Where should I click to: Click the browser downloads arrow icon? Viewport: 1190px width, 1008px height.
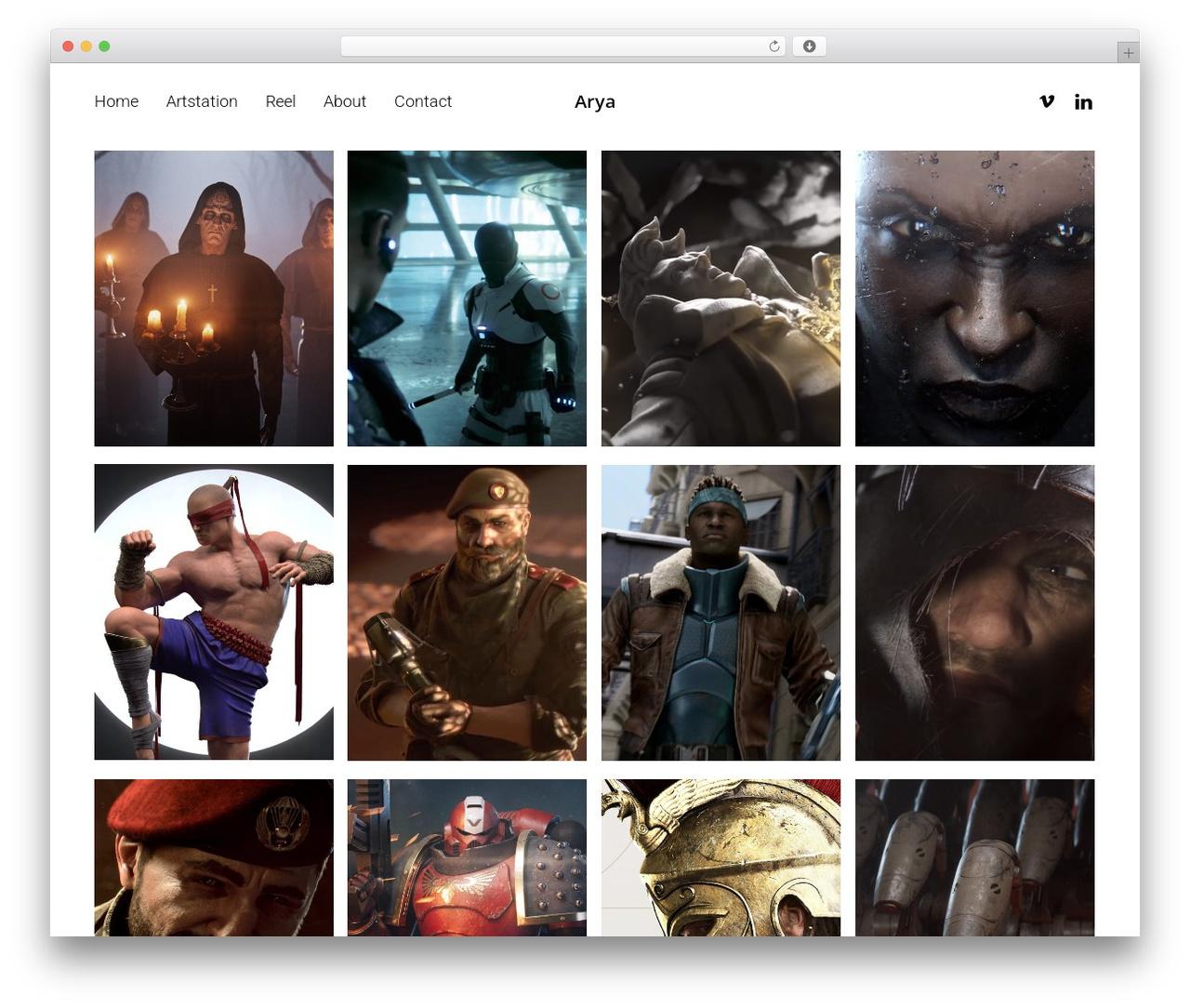(x=809, y=46)
